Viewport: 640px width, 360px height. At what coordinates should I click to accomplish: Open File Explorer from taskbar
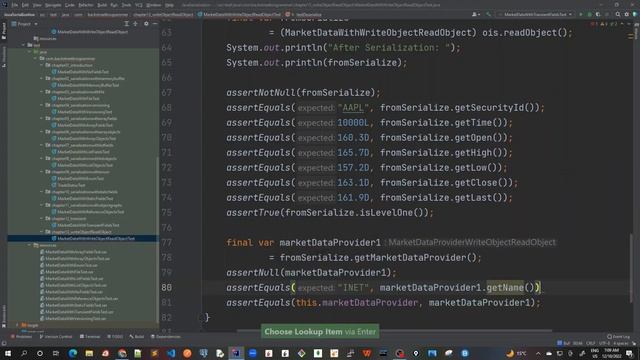pos(89,353)
